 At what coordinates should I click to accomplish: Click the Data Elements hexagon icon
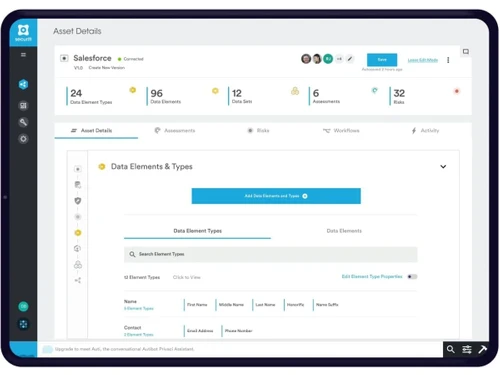point(215,91)
